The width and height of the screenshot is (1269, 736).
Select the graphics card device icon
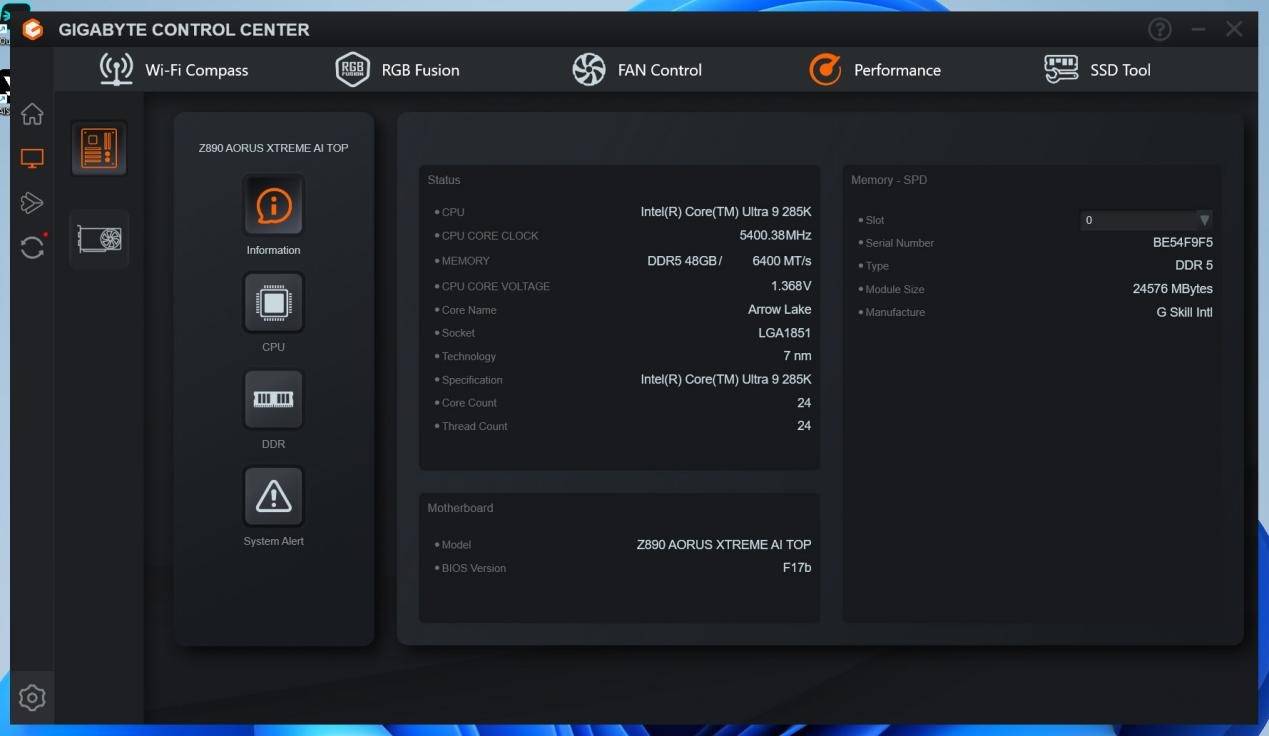[99, 239]
